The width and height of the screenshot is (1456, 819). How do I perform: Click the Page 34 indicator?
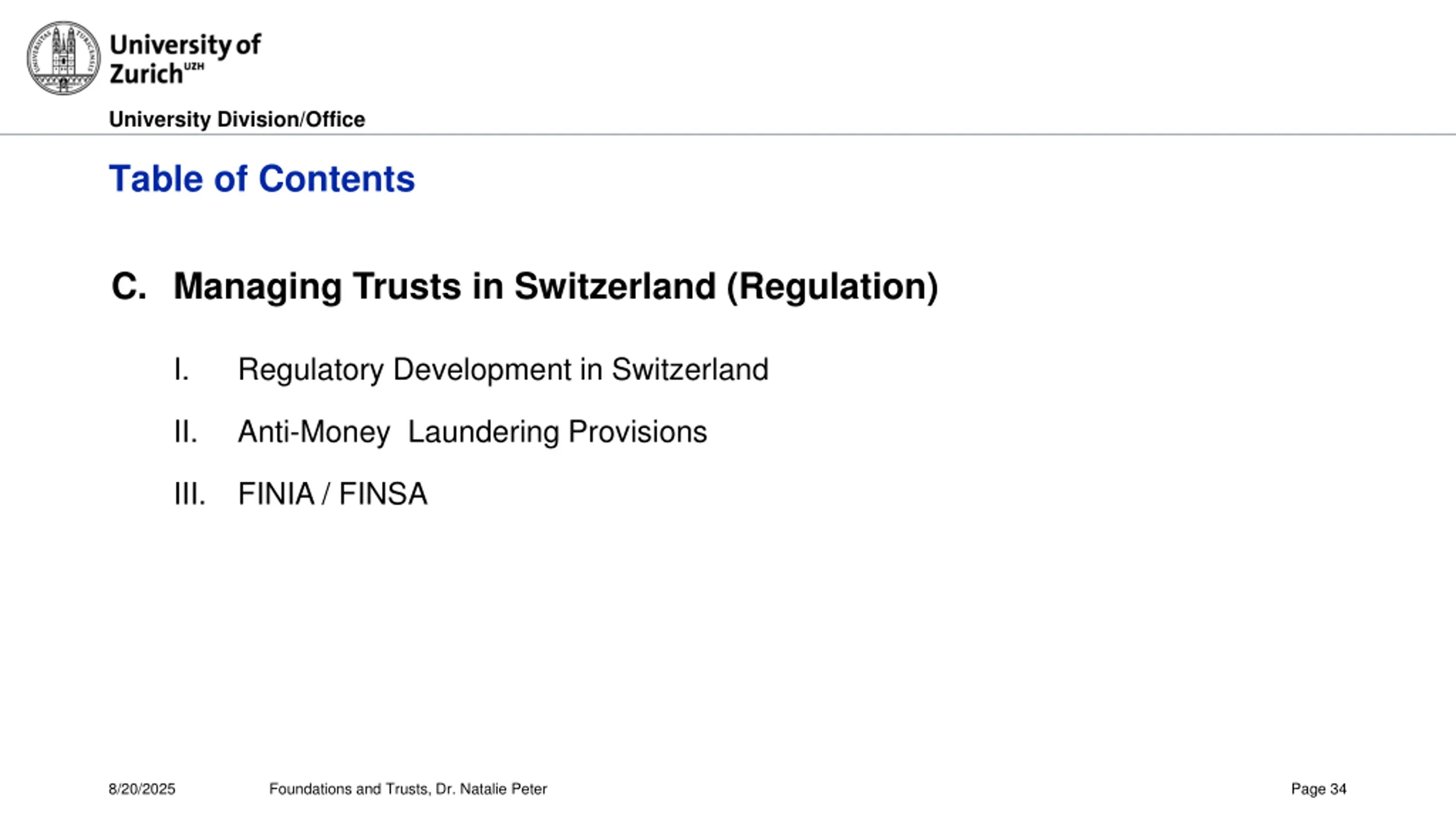(1318, 789)
